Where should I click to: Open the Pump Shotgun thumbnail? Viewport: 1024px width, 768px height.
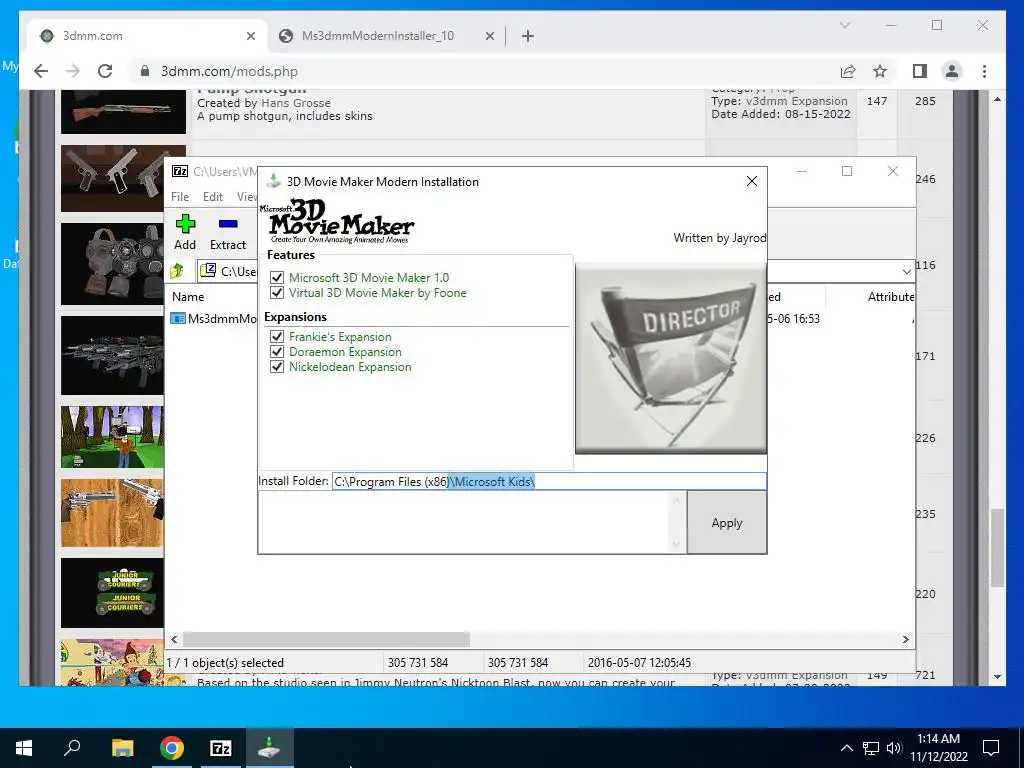(x=123, y=112)
